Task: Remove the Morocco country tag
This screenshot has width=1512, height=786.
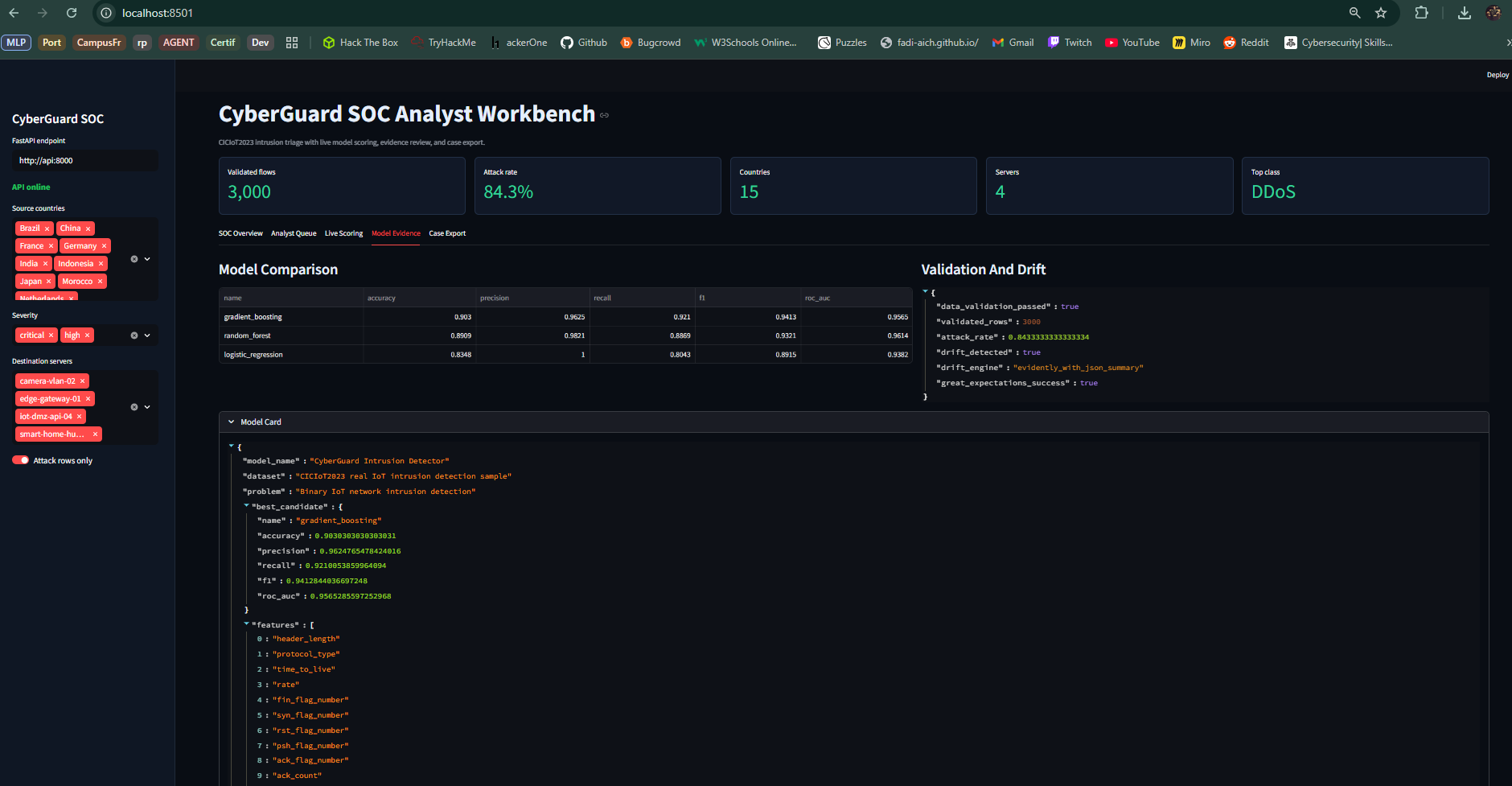Action: click(x=100, y=282)
